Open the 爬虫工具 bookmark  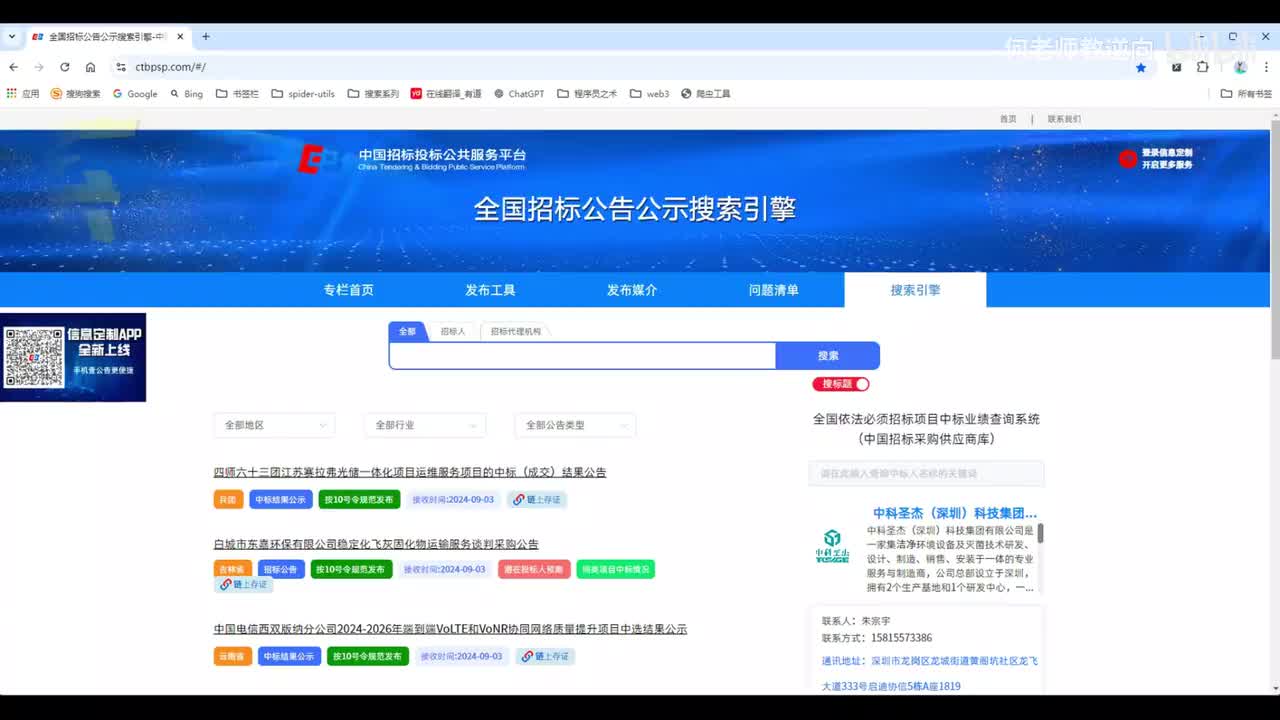click(706, 94)
